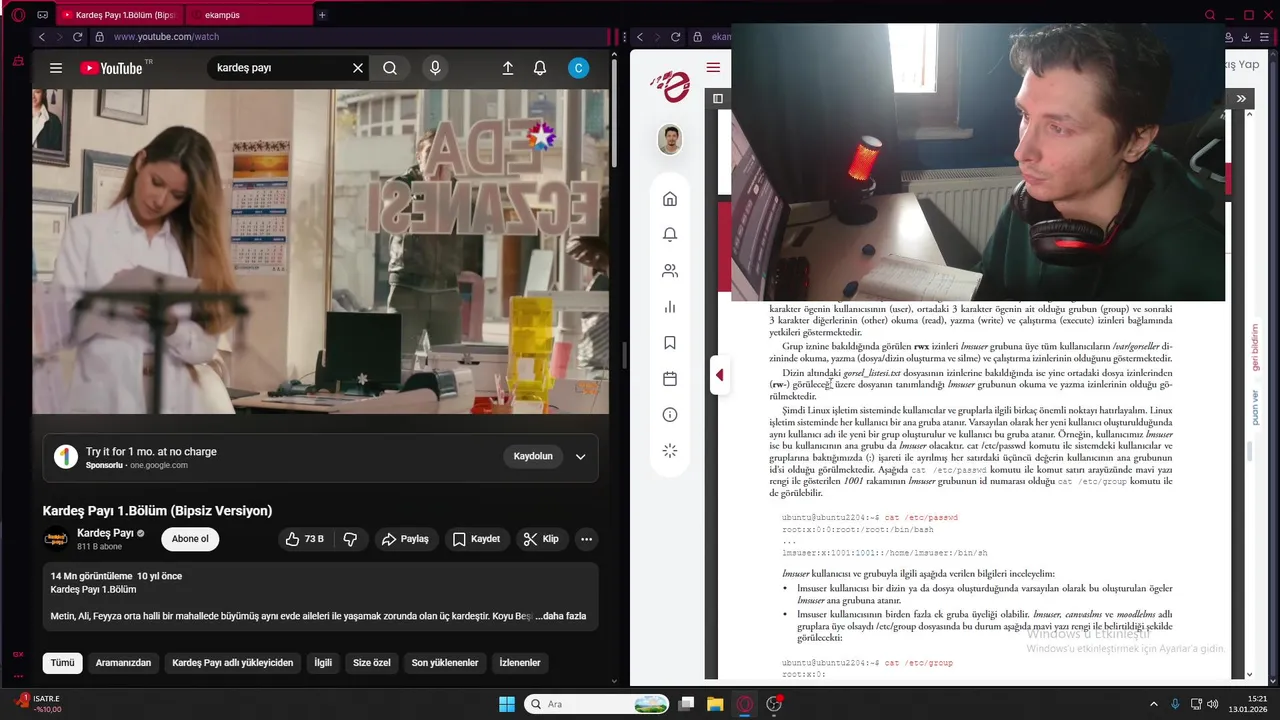Open ekampüs calendar sidebar icon
The height and width of the screenshot is (720, 1280).
tap(670, 379)
